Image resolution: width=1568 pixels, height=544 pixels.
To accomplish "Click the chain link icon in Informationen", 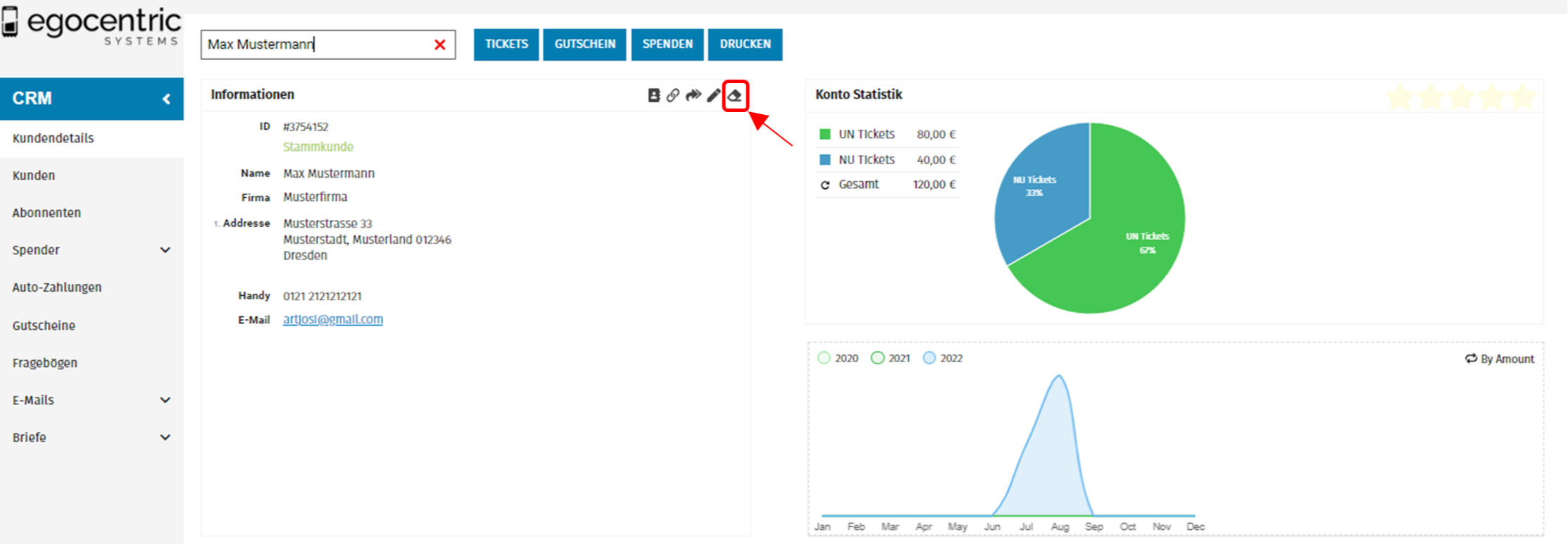I will [673, 96].
